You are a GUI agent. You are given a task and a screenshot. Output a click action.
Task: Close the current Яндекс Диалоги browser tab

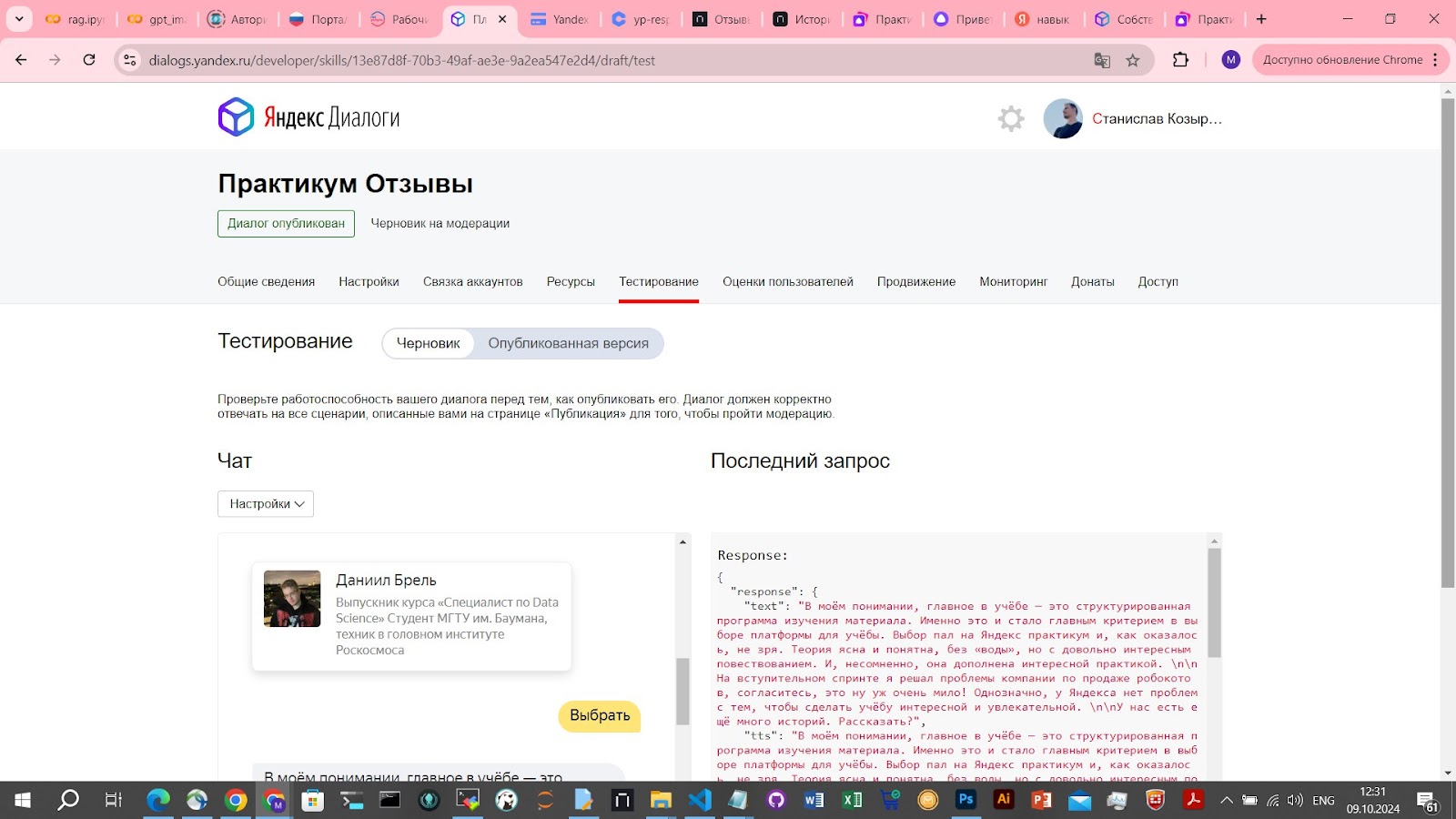coord(502,19)
